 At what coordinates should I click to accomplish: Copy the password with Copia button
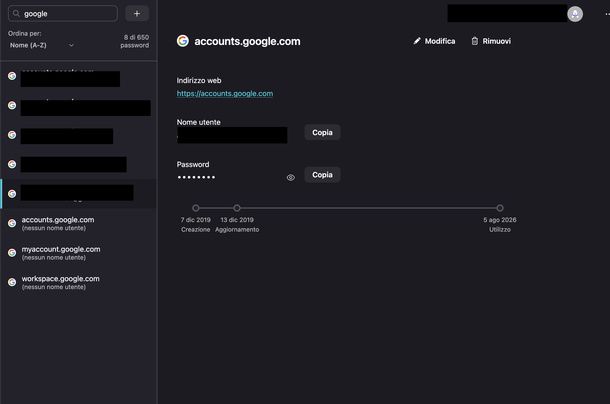(322, 175)
